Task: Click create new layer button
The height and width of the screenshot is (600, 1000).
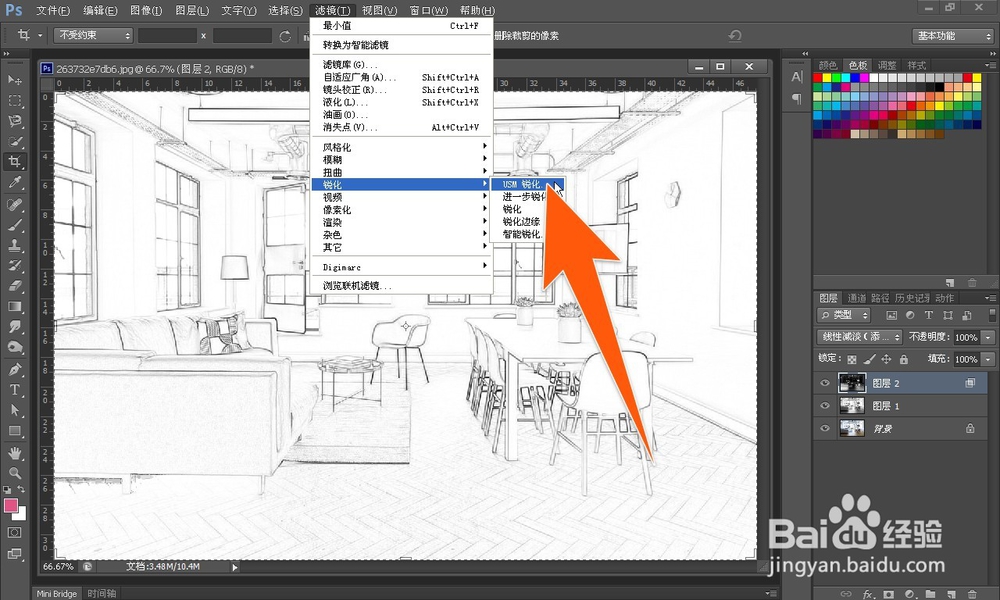Action: pos(950,594)
